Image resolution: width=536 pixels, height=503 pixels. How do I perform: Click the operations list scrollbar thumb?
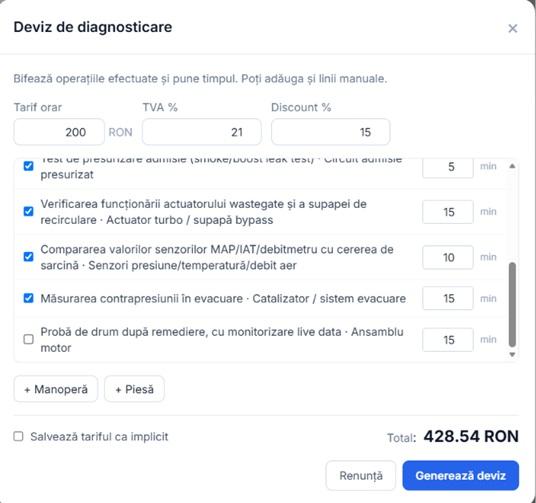point(512,305)
